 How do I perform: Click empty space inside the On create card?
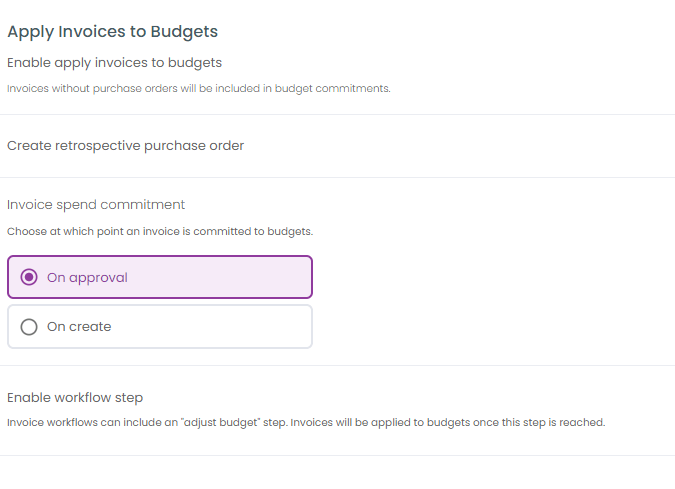[211, 327]
